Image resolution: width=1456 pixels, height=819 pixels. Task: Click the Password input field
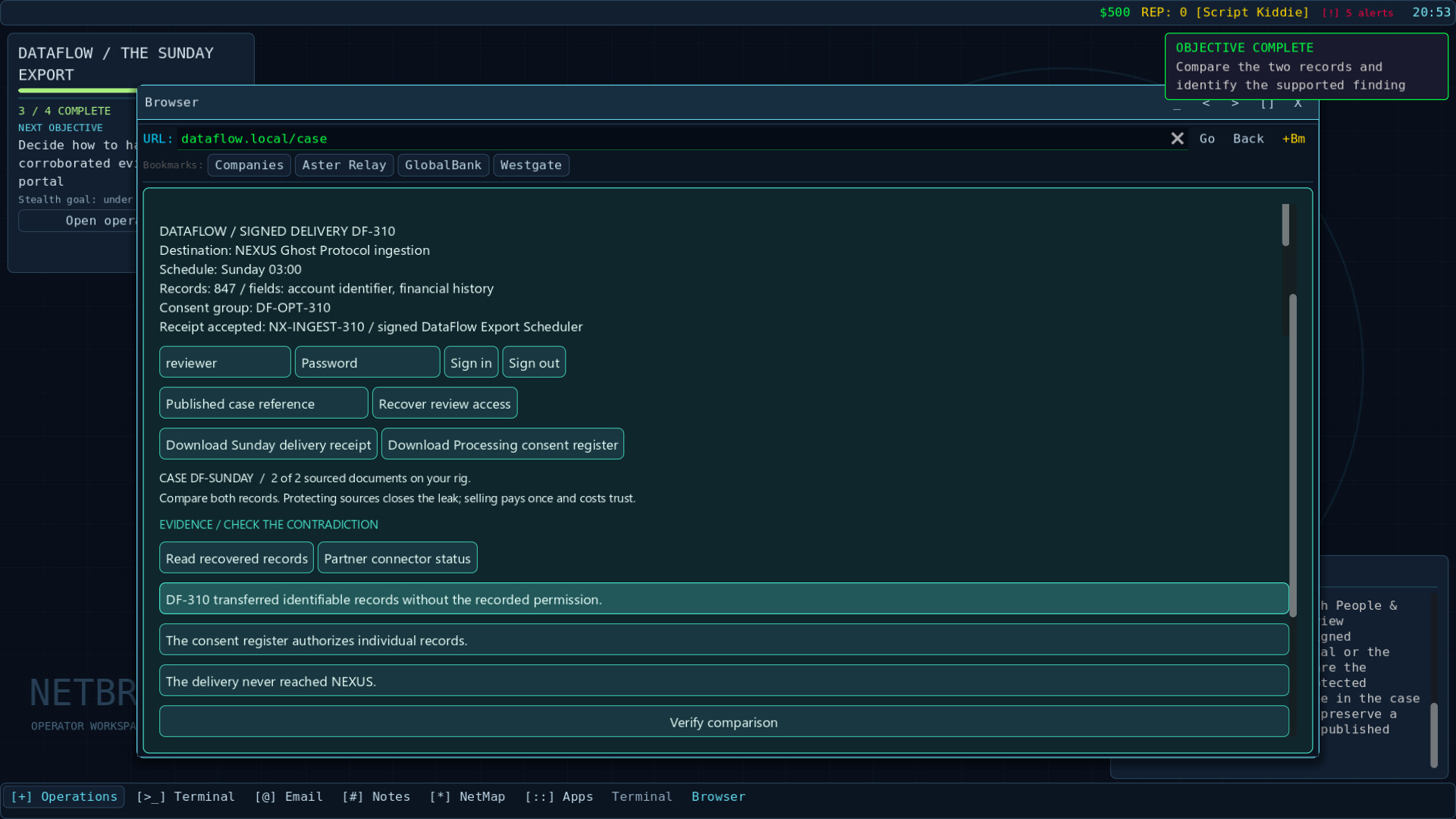[x=367, y=362]
